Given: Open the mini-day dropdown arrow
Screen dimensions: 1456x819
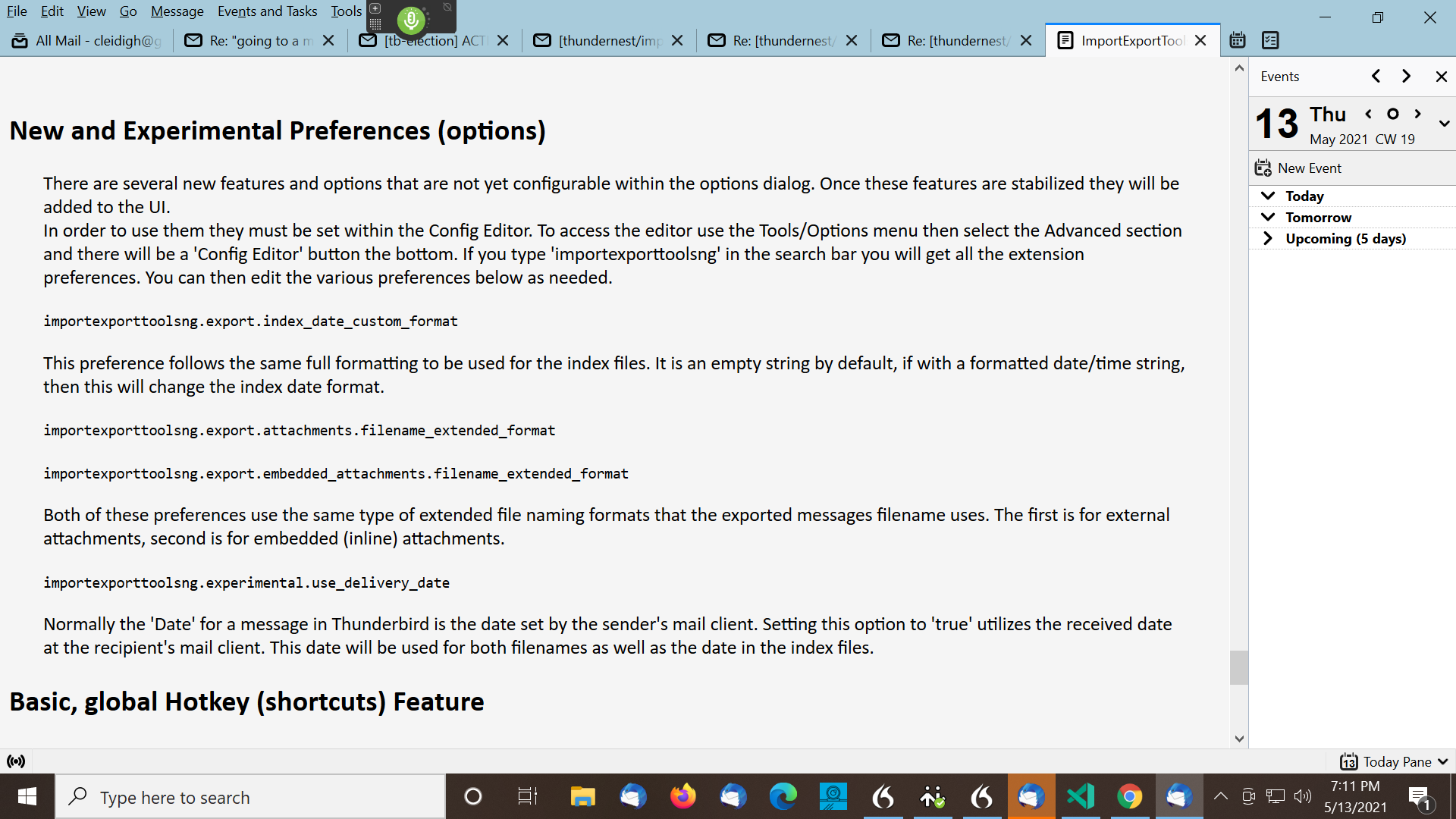Looking at the screenshot, I should point(1444,124).
